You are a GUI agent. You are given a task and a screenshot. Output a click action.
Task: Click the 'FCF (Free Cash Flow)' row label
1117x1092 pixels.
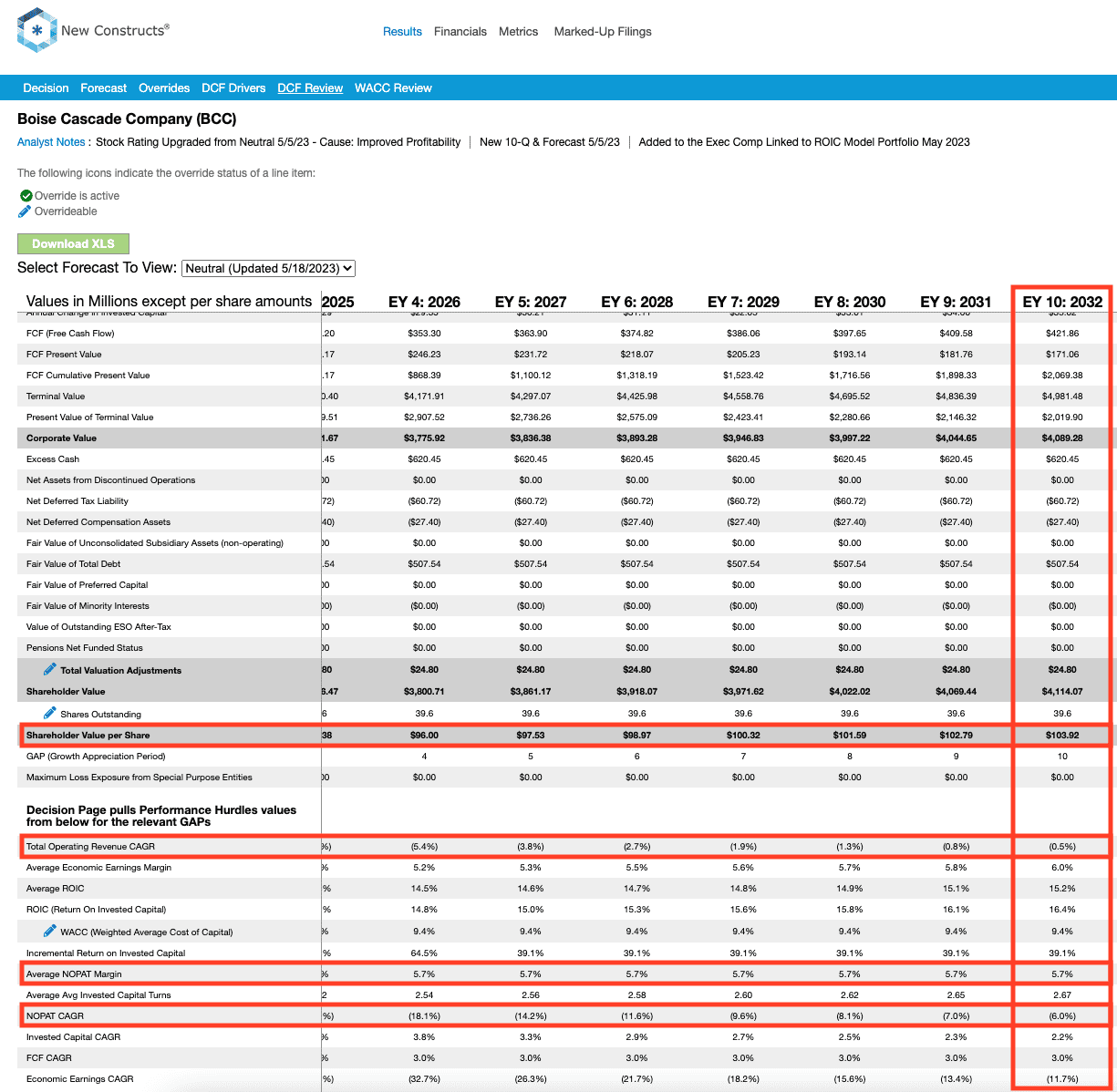[x=70, y=334]
